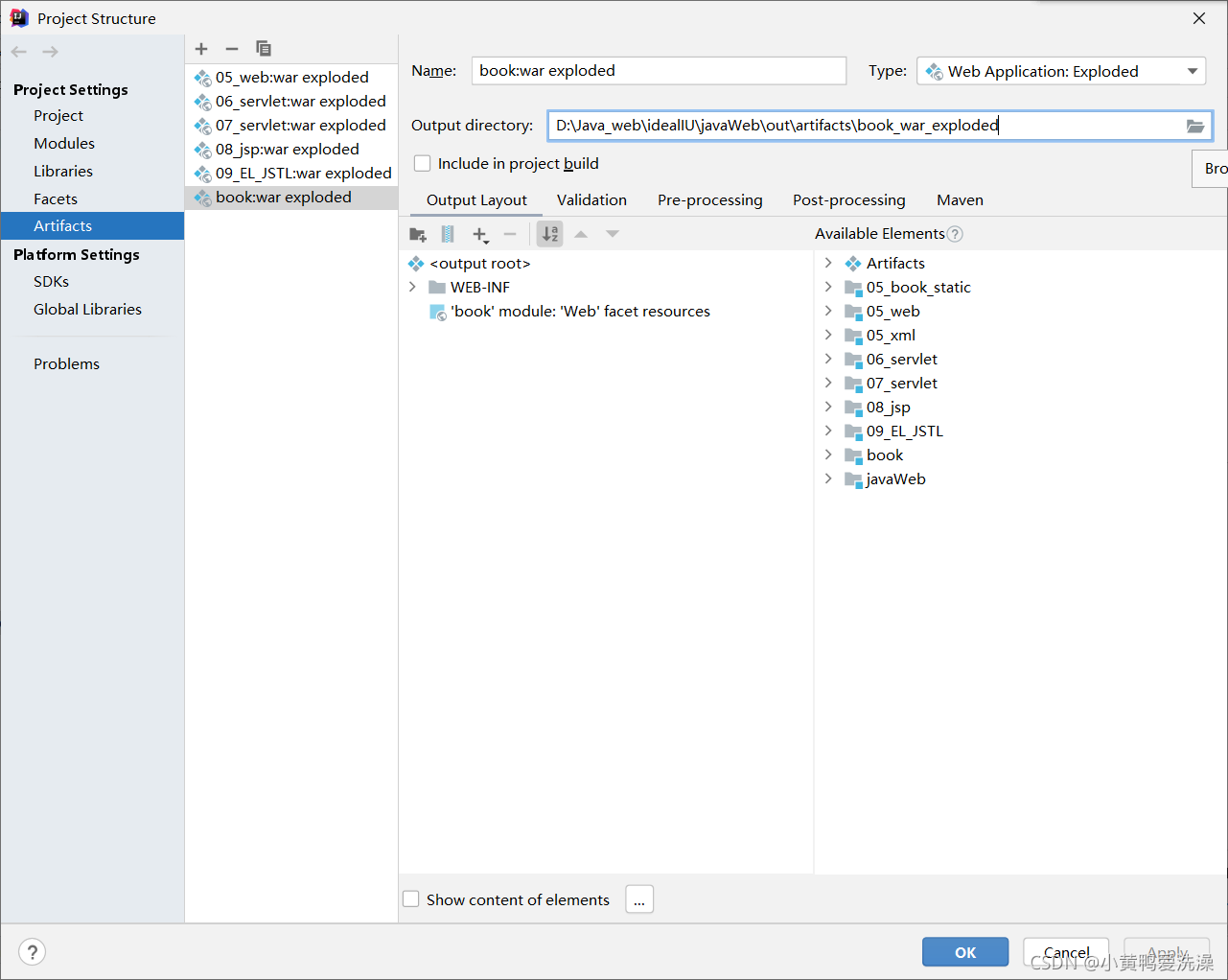Click the Add artifact plus icon
The width and height of the screenshot is (1228, 980).
coord(201,49)
